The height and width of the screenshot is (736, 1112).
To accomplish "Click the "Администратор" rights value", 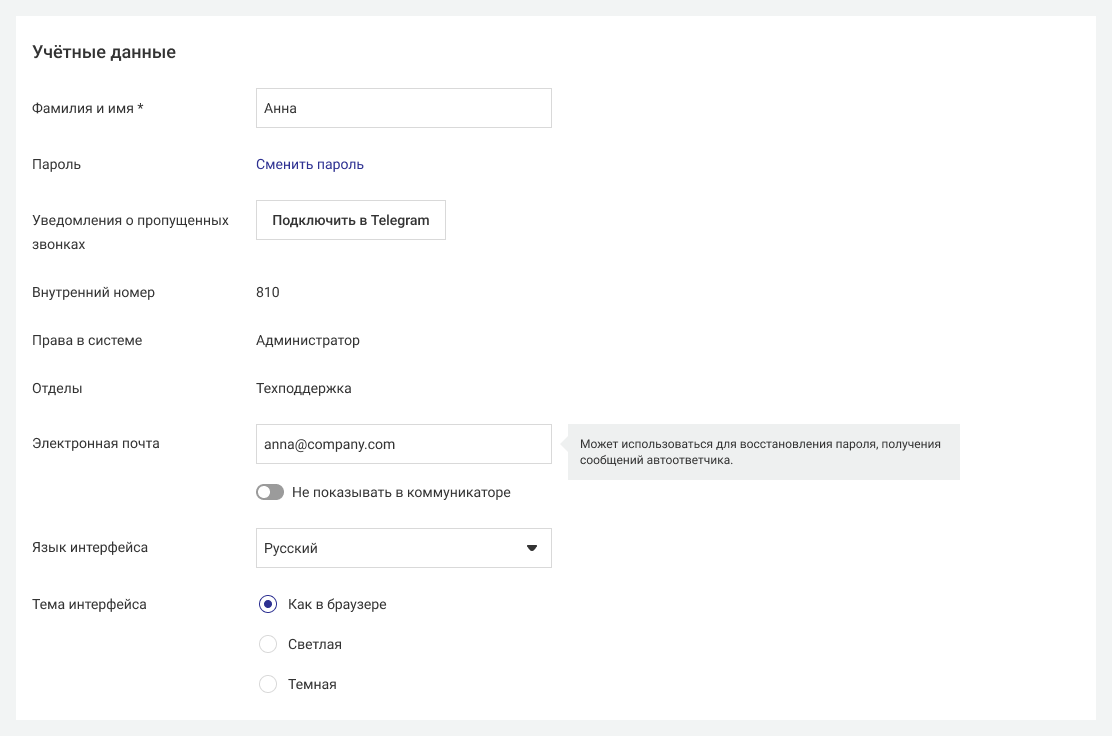I will click(308, 340).
